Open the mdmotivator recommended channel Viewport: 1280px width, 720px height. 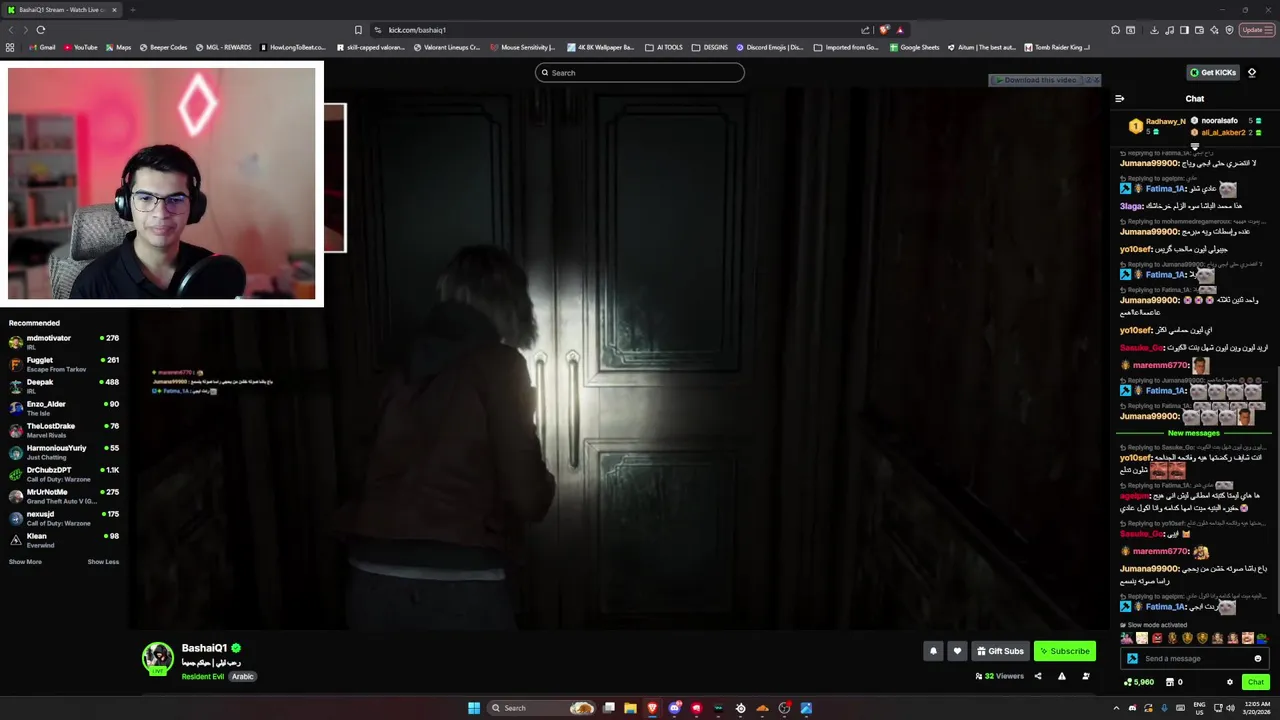(x=64, y=342)
